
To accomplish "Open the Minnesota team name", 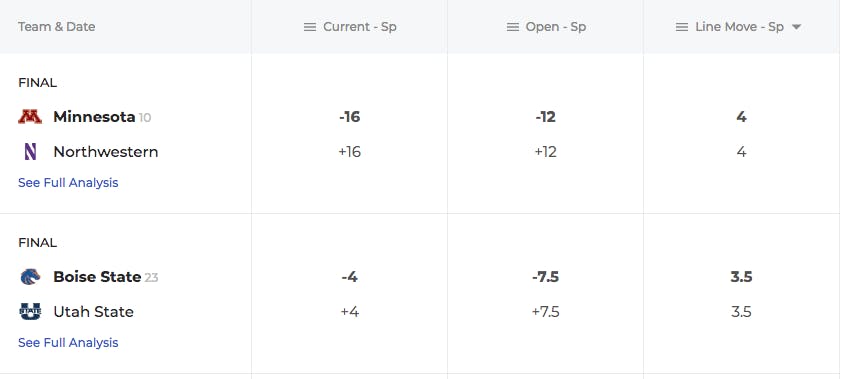I will (94, 117).
